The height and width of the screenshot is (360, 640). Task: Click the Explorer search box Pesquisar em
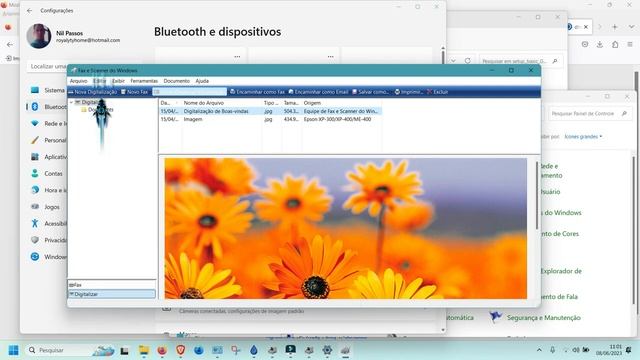(x=521, y=61)
